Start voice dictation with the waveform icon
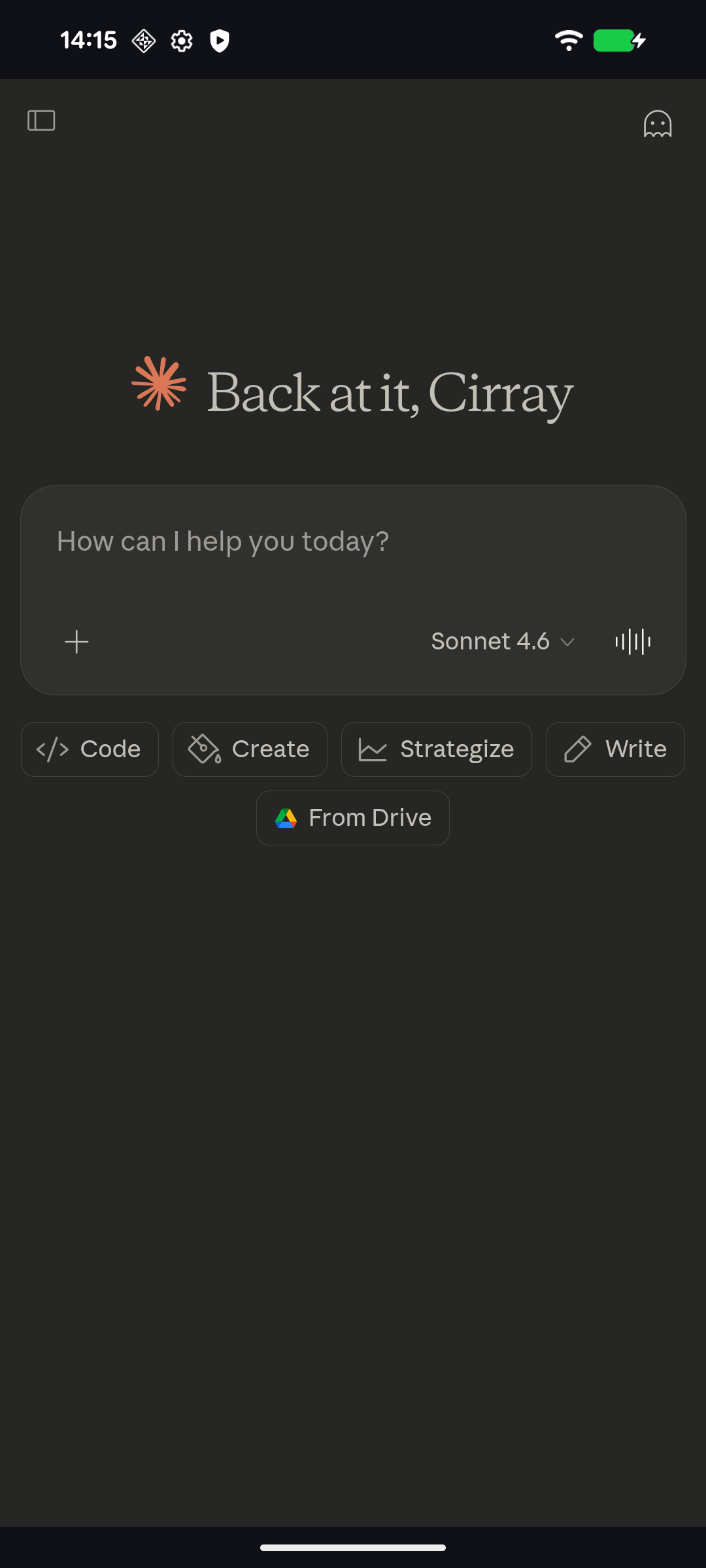706x1568 pixels. [632, 641]
